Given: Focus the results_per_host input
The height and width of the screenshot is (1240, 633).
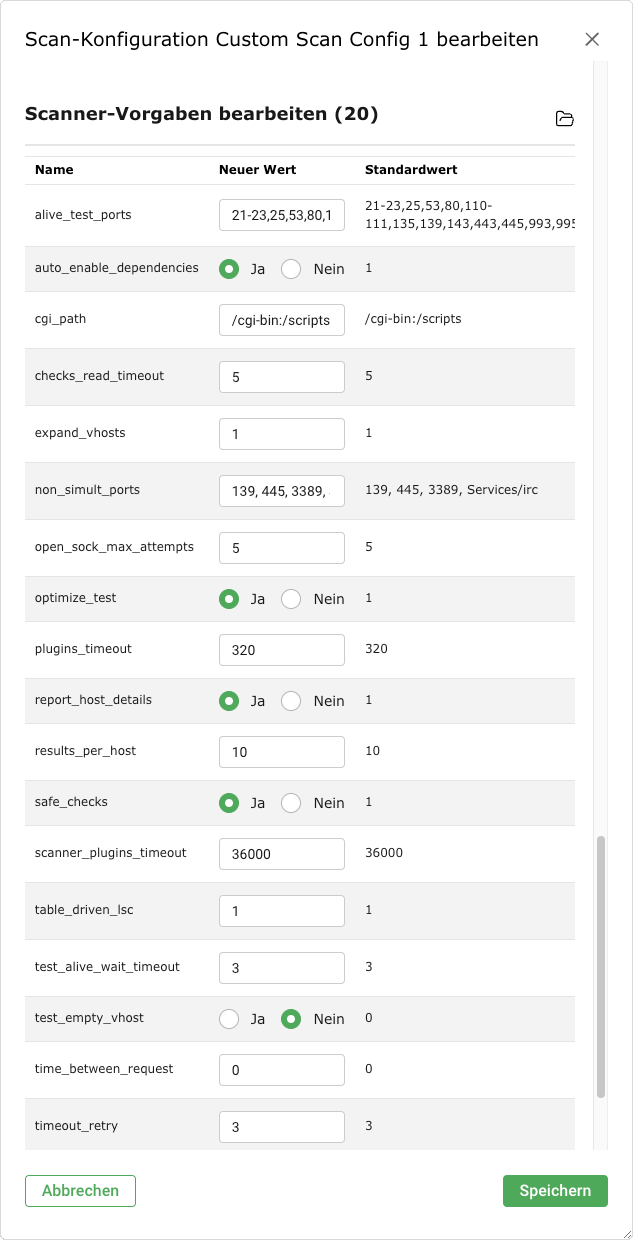Looking at the screenshot, I should [x=282, y=752].
